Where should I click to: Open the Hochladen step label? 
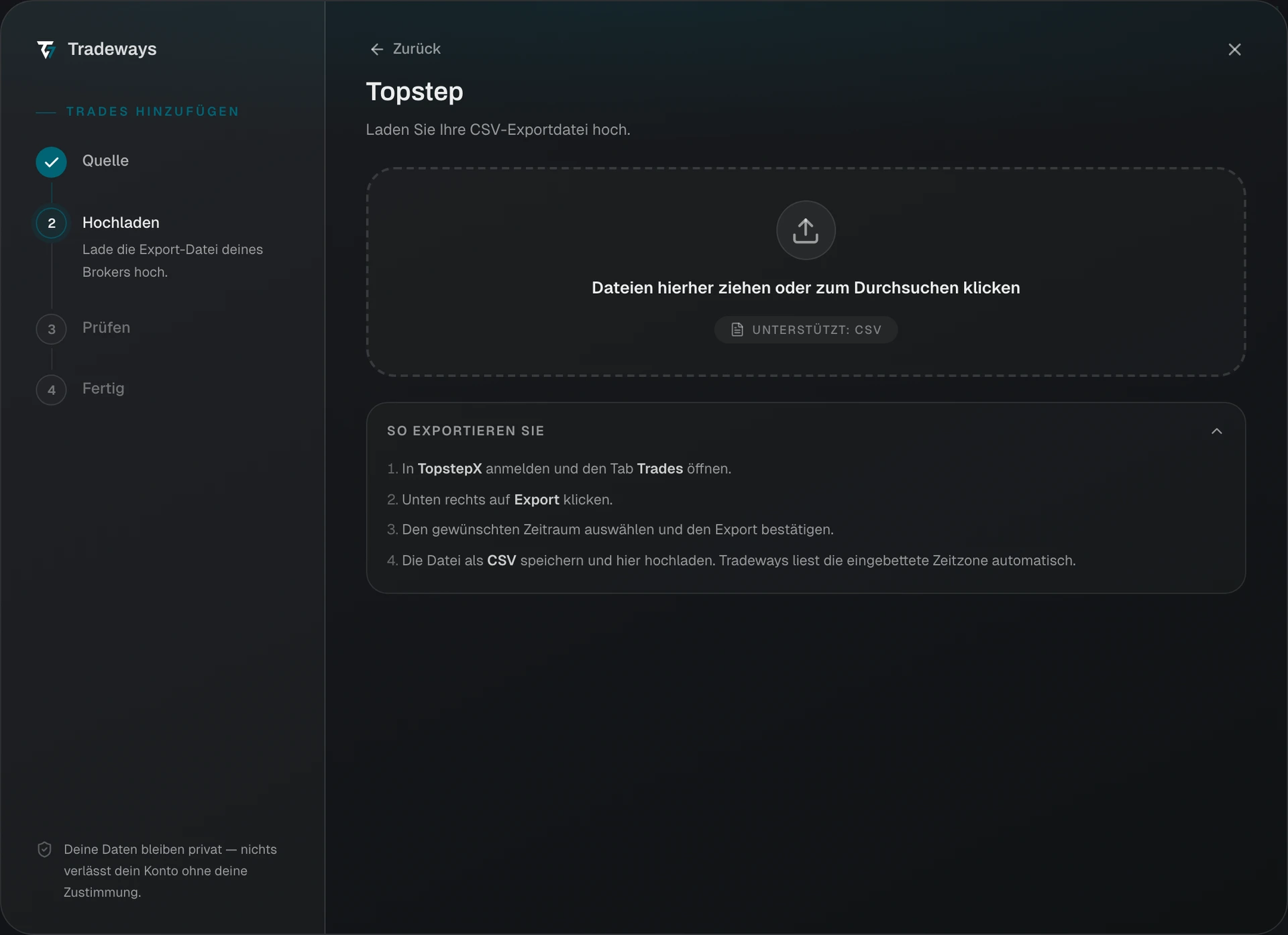click(x=121, y=223)
